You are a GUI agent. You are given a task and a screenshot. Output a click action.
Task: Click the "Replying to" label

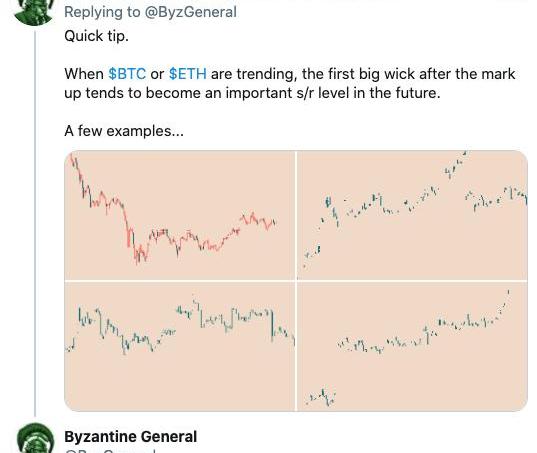click(102, 12)
